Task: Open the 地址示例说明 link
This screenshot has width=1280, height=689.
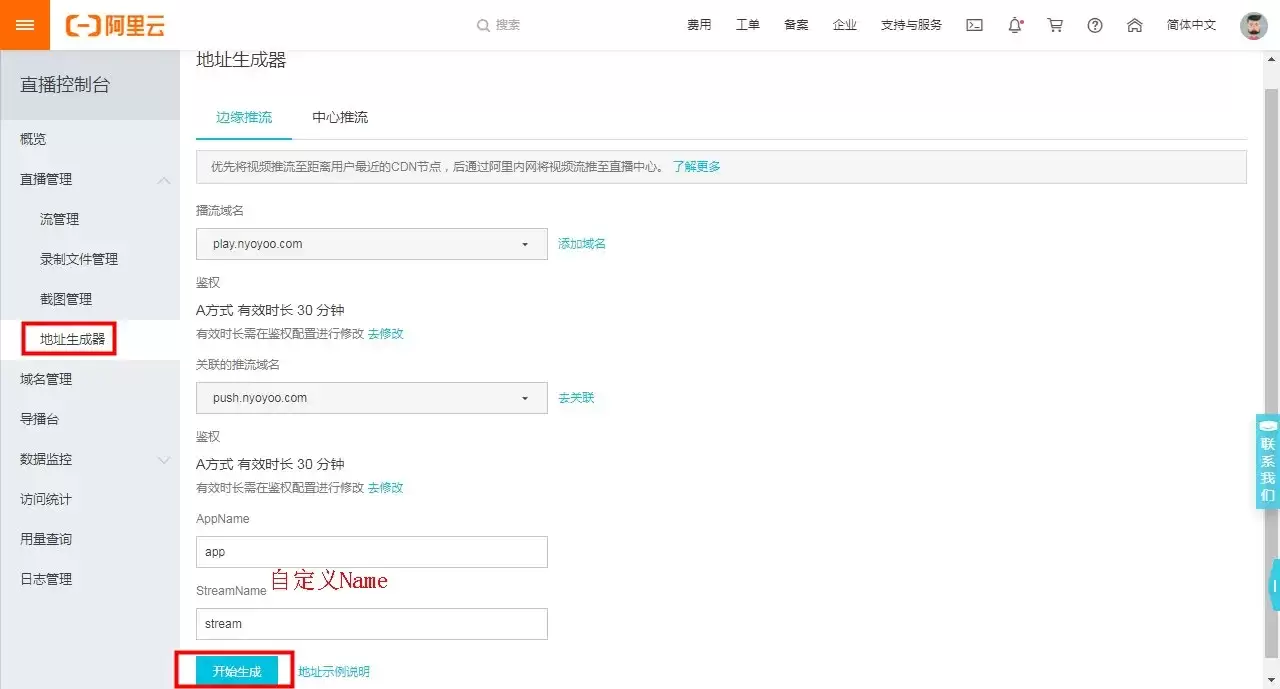Action: (334, 672)
